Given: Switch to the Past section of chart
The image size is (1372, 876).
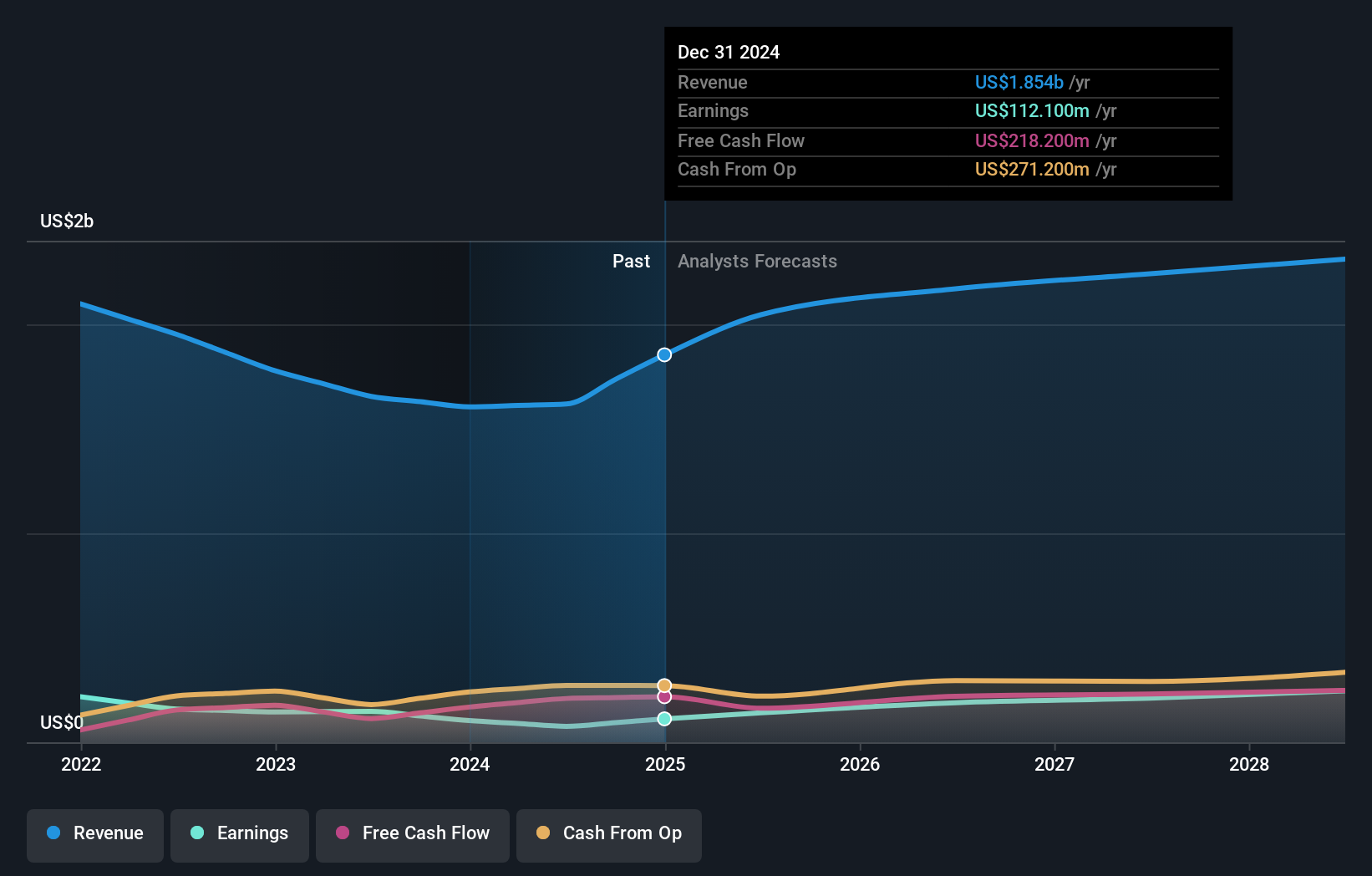Looking at the screenshot, I should [x=631, y=261].
